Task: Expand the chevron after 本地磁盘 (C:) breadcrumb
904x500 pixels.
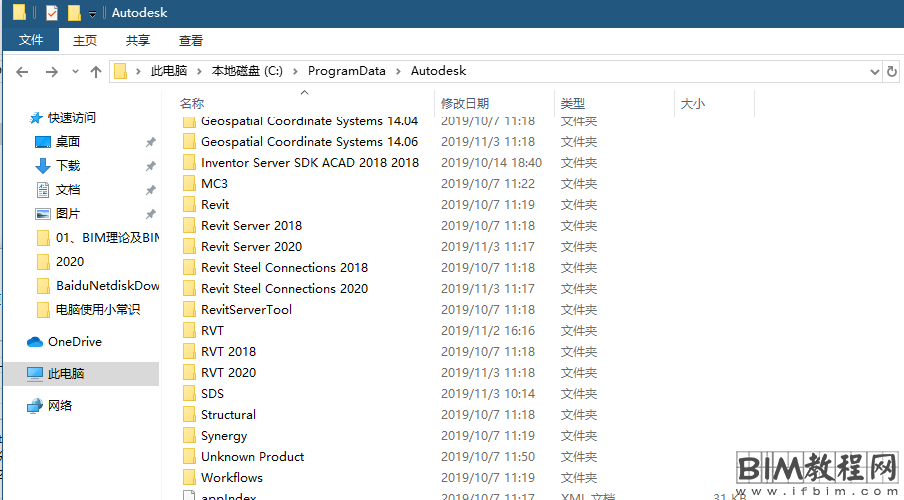Action: coord(295,71)
